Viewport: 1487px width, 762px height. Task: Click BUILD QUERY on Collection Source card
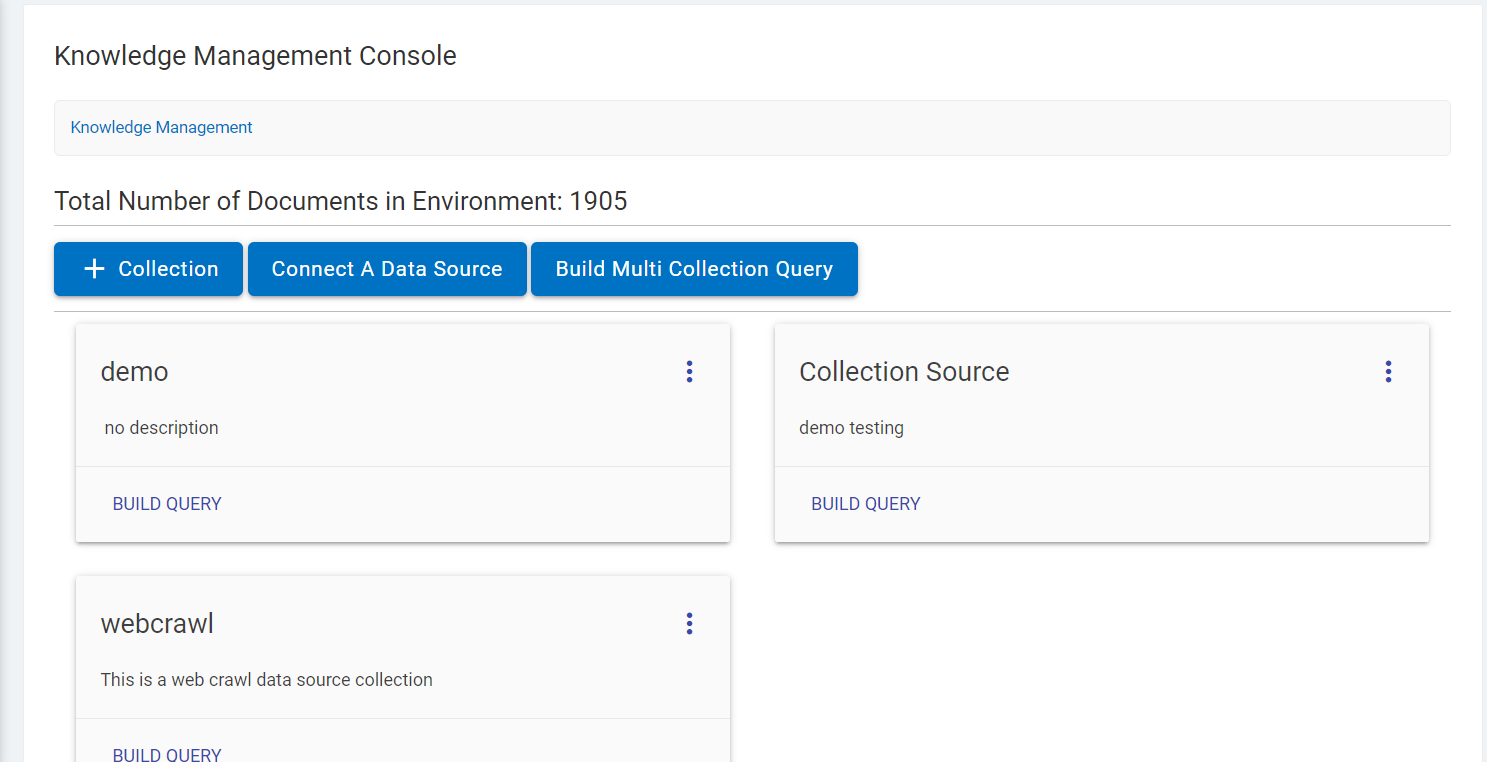click(866, 504)
